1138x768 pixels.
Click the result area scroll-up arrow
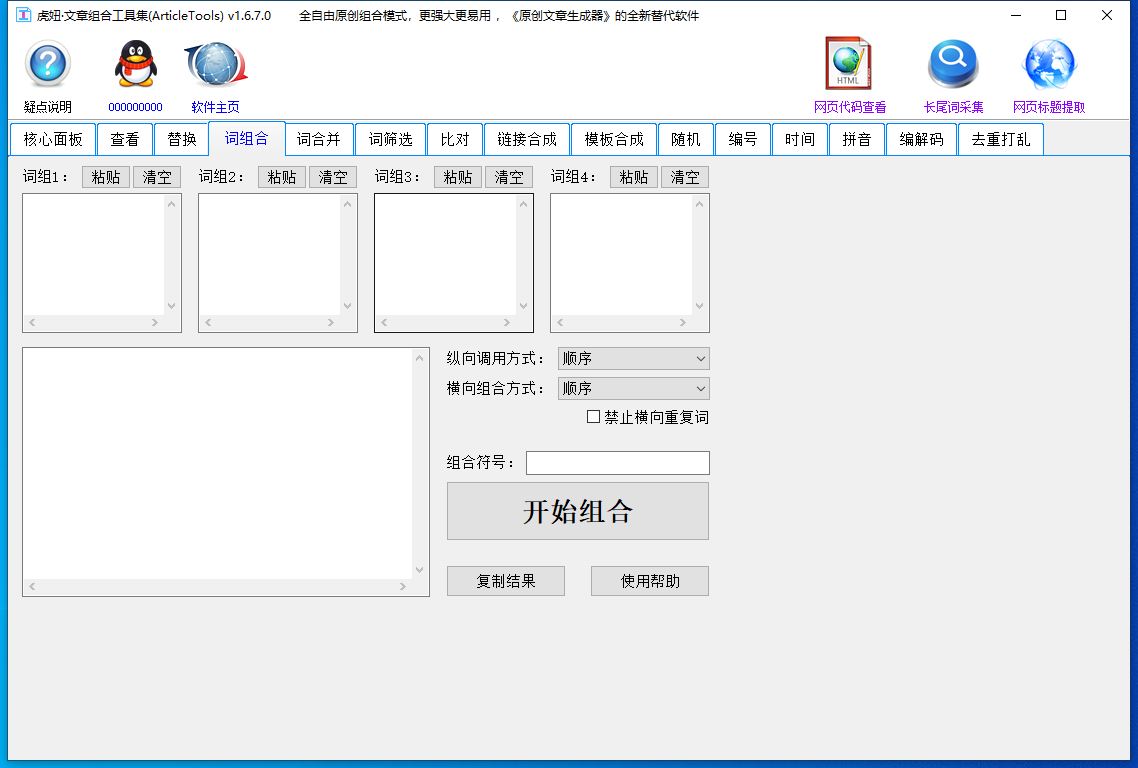[x=419, y=358]
